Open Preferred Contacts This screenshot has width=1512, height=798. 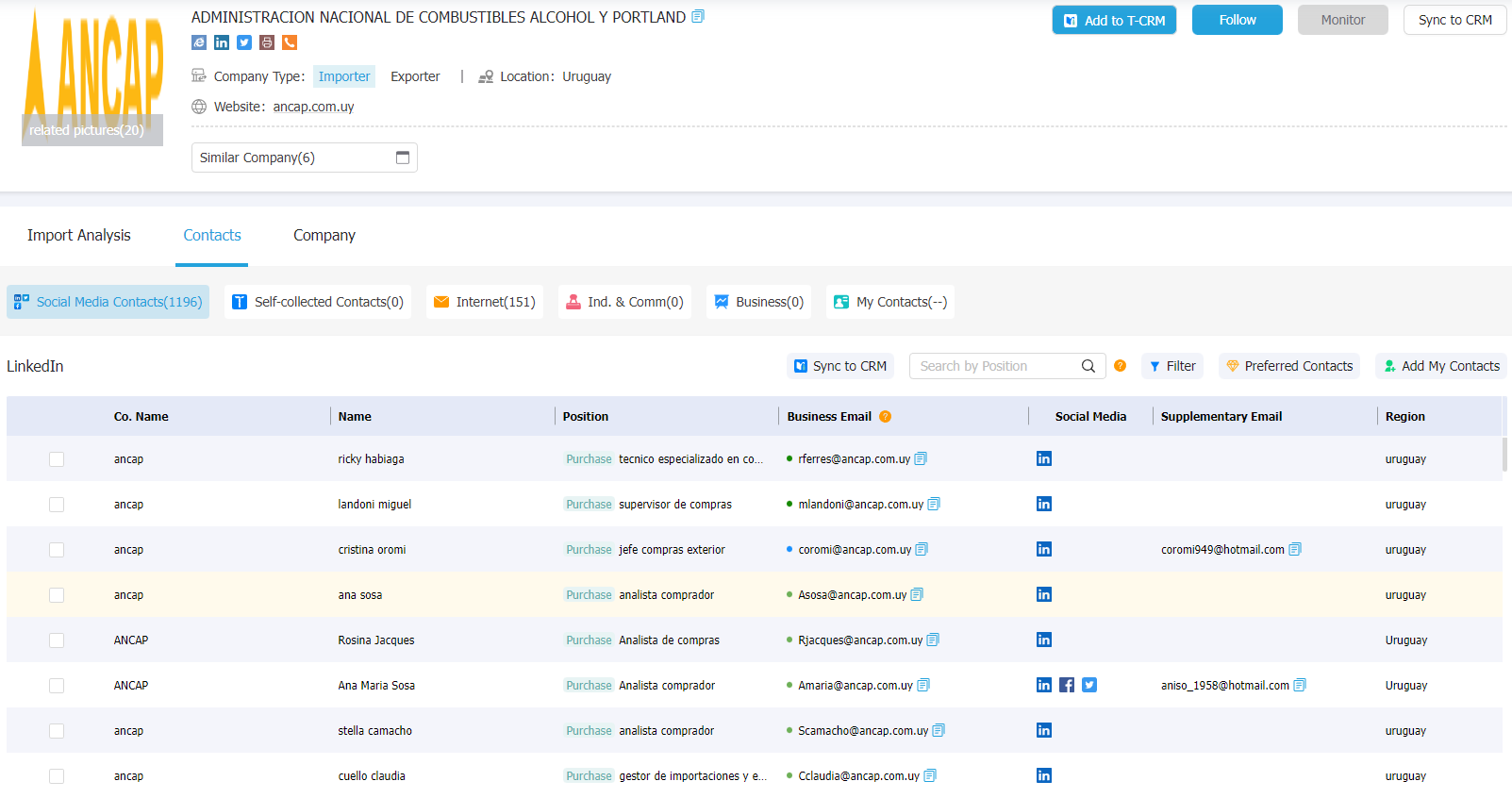pos(1289,366)
